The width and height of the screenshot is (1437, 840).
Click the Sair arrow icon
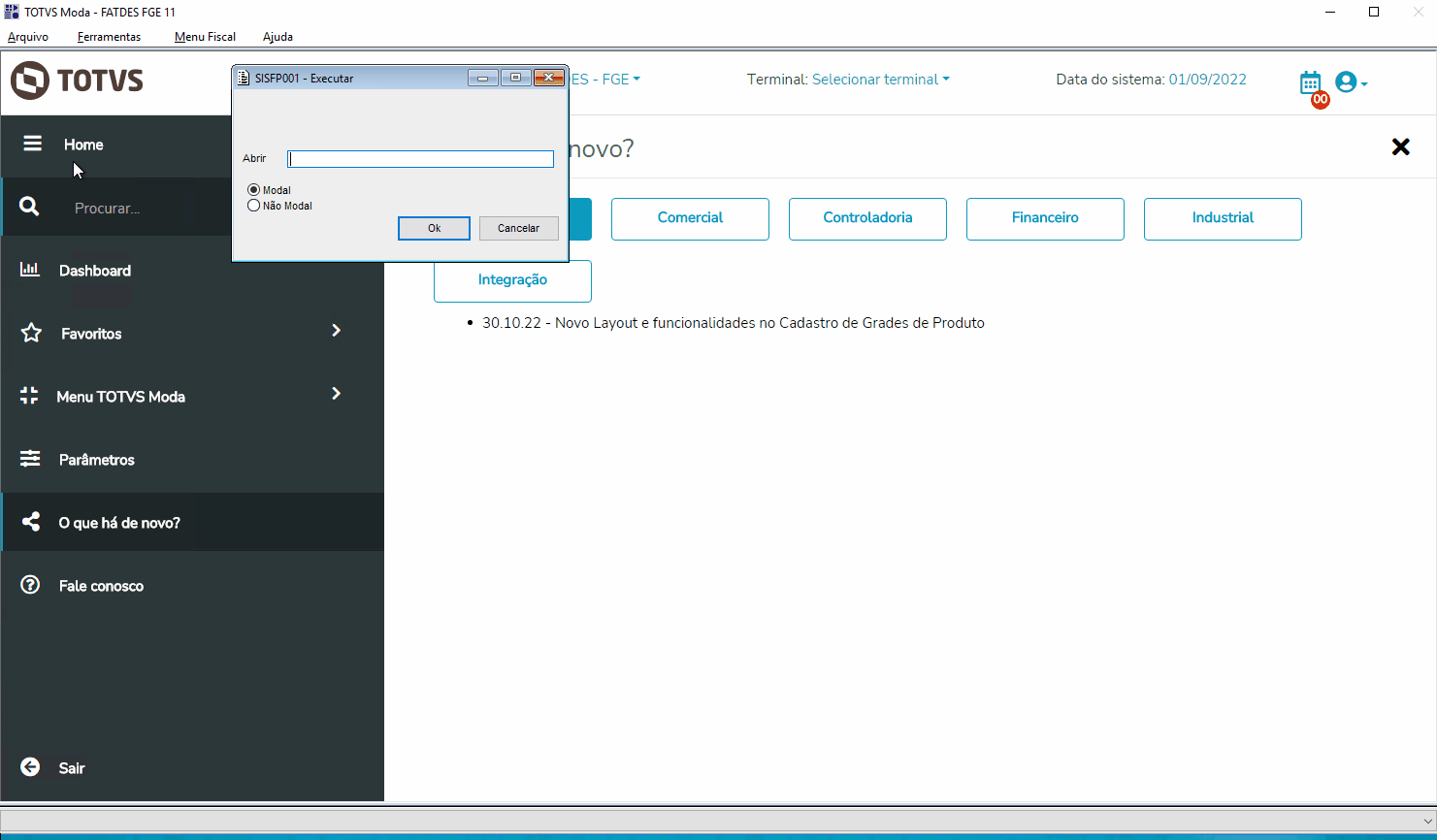31,767
